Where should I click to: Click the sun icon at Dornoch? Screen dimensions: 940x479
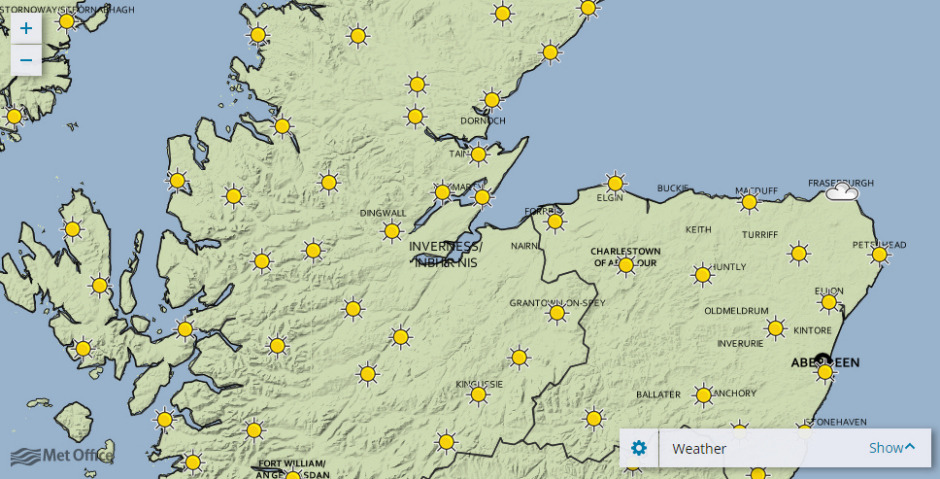[491, 100]
